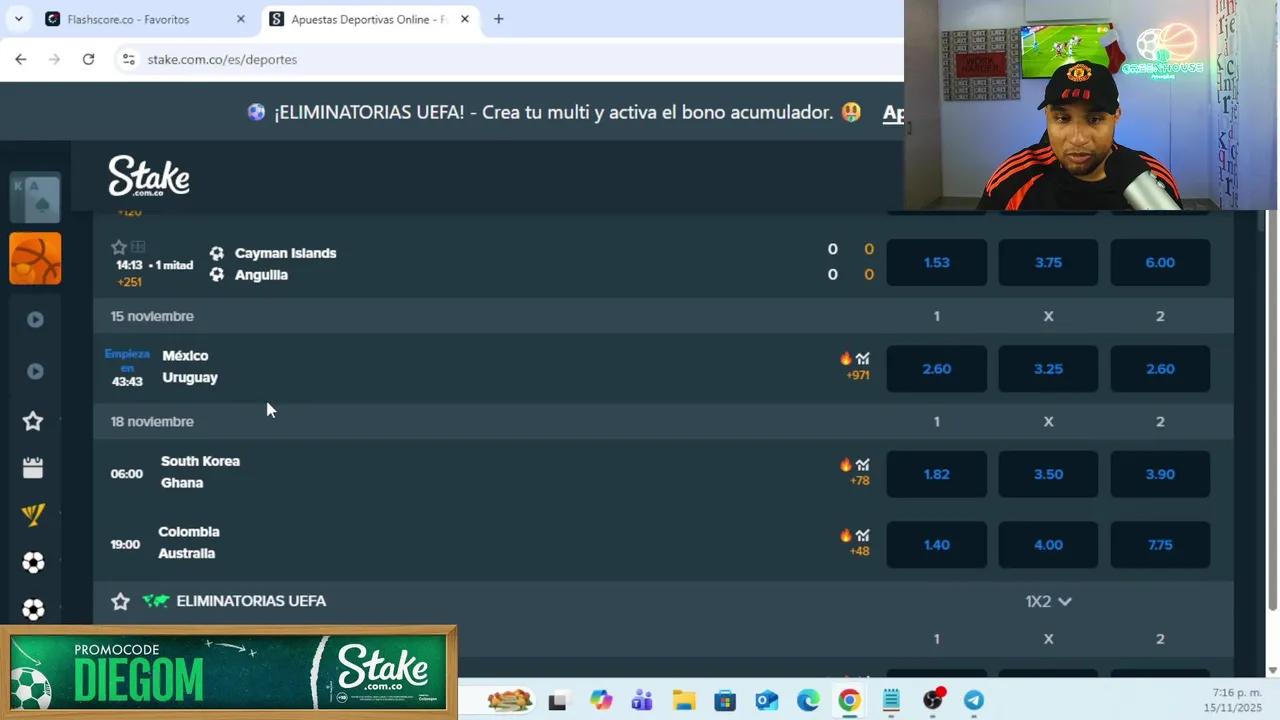Open Notepad from the taskbar

pos(891,700)
